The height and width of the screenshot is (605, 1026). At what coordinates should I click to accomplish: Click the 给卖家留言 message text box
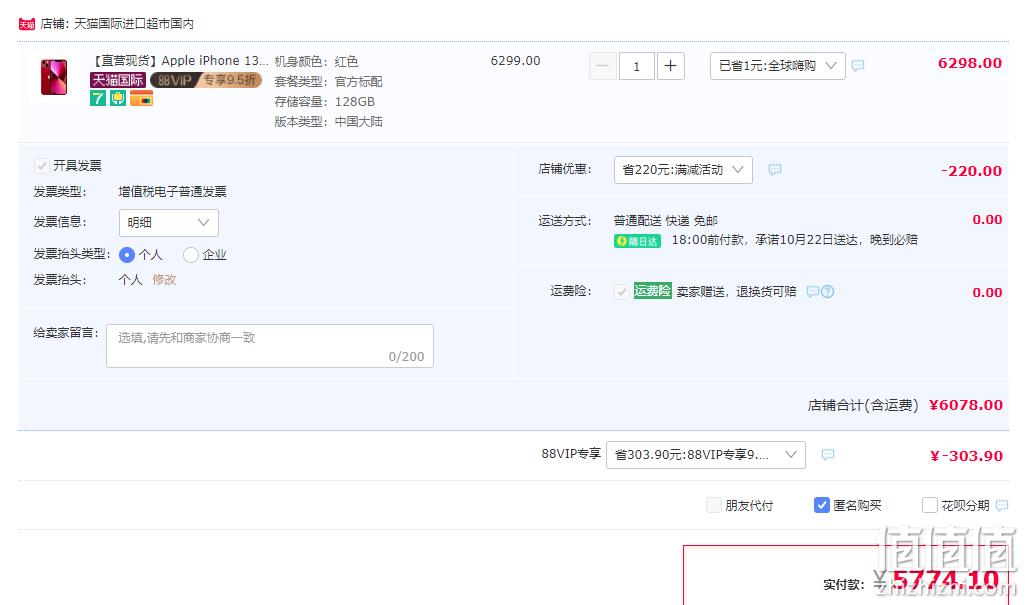pos(270,346)
